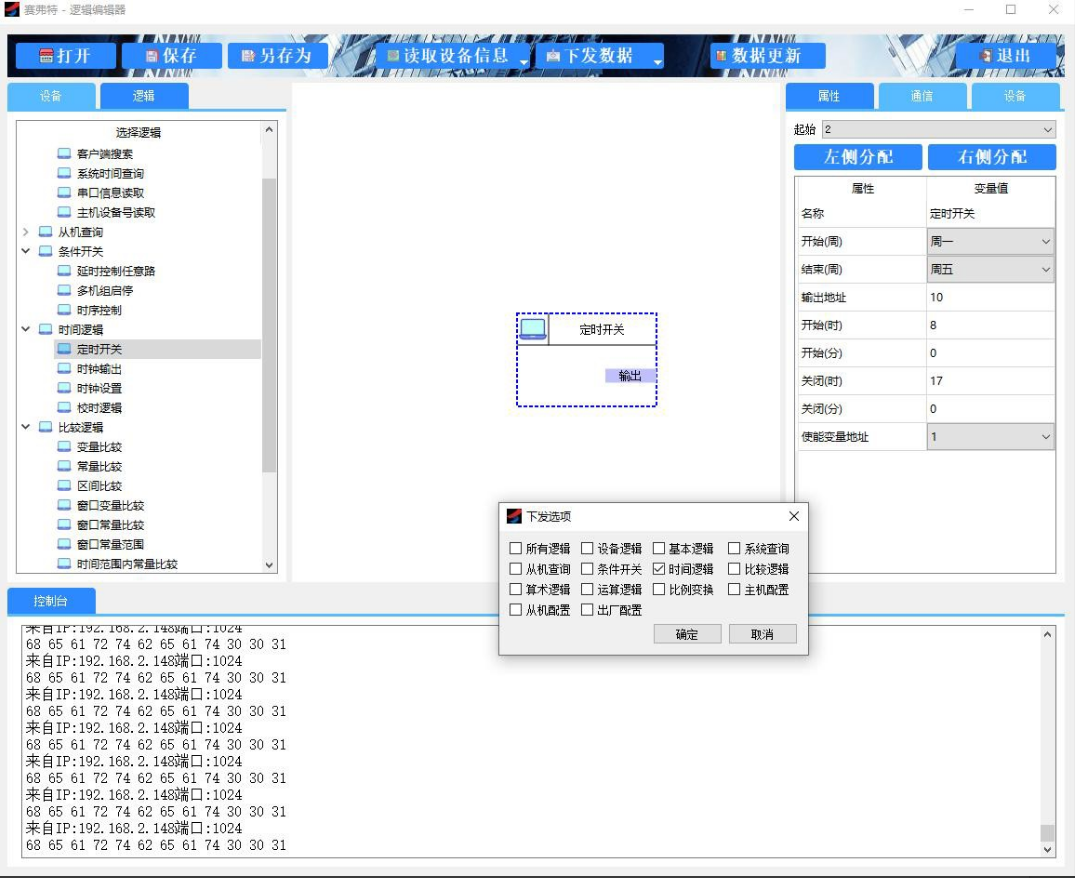
Task: Click the 保存 (Save) toolbar icon
Action: pos(152,56)
